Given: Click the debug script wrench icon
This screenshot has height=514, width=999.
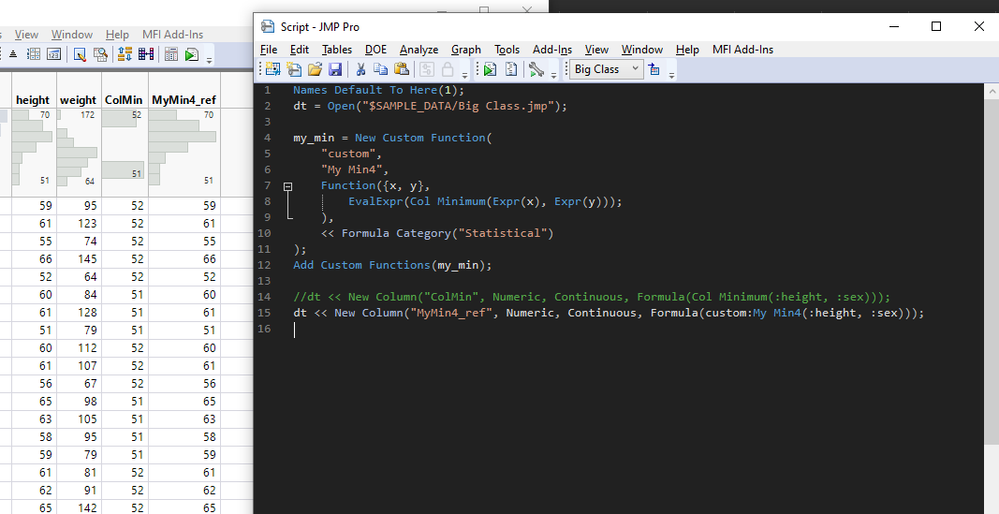Looking at the screenshot, I should [536, 69].
